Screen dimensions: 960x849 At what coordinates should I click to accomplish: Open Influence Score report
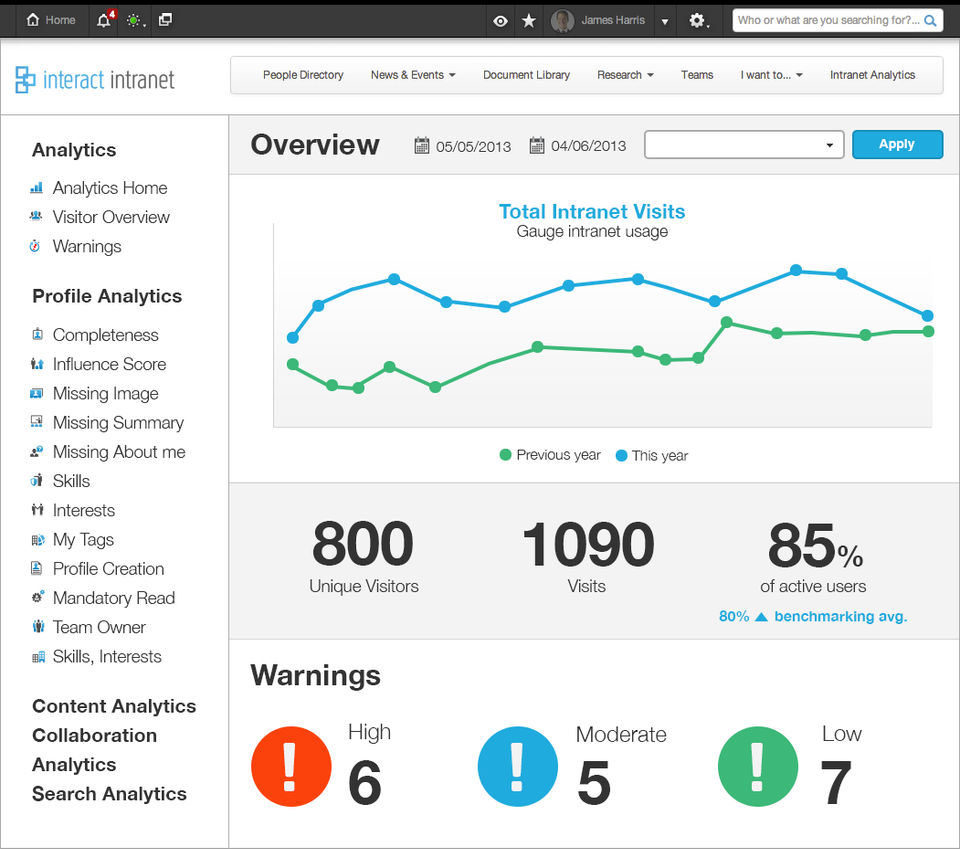[110, 364]
